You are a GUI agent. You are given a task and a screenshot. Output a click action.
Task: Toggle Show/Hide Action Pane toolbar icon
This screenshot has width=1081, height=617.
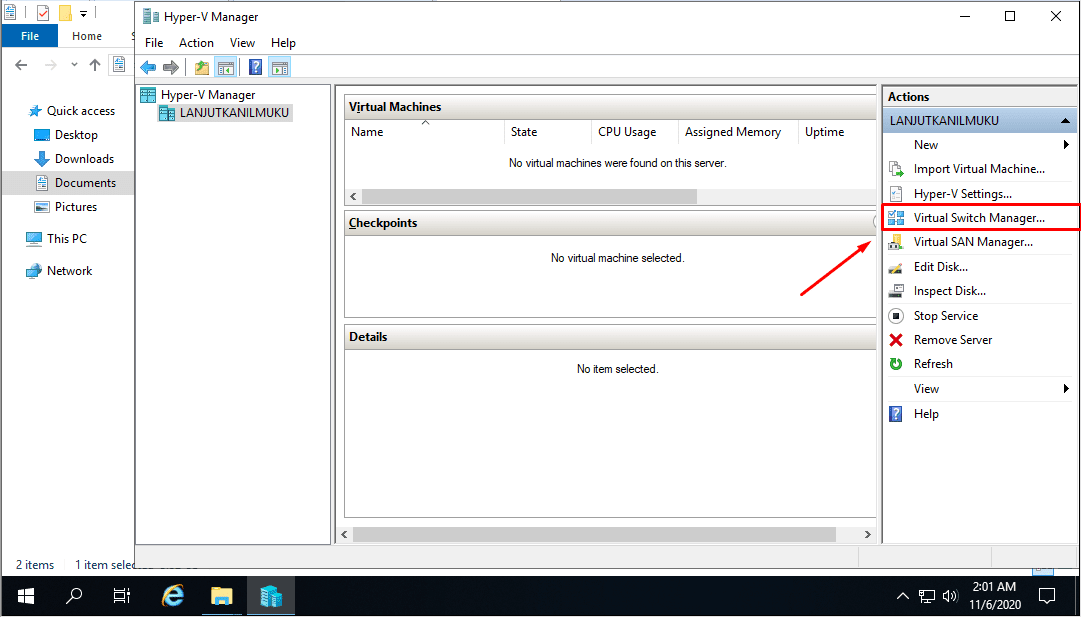point(279,67)
